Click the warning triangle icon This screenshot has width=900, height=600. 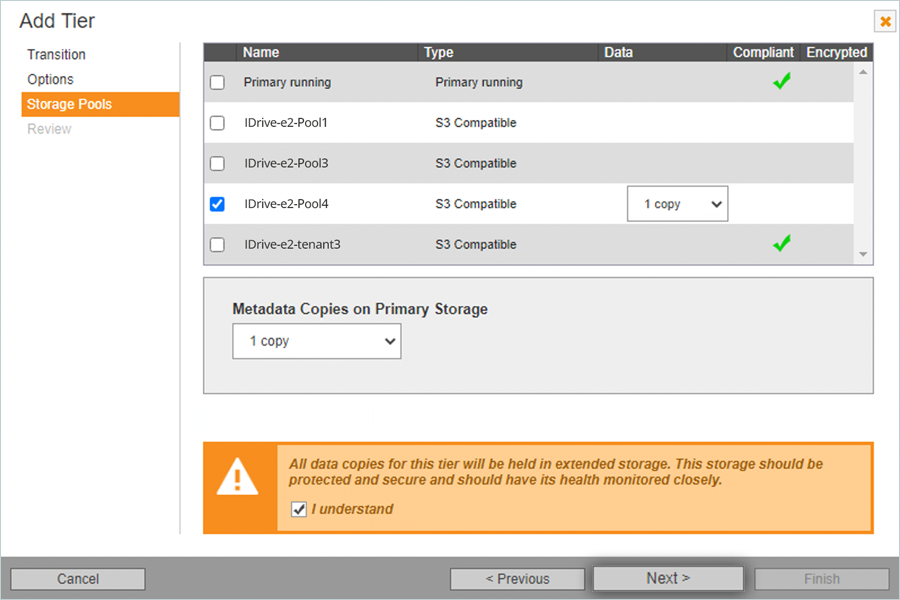coord(238,479)
